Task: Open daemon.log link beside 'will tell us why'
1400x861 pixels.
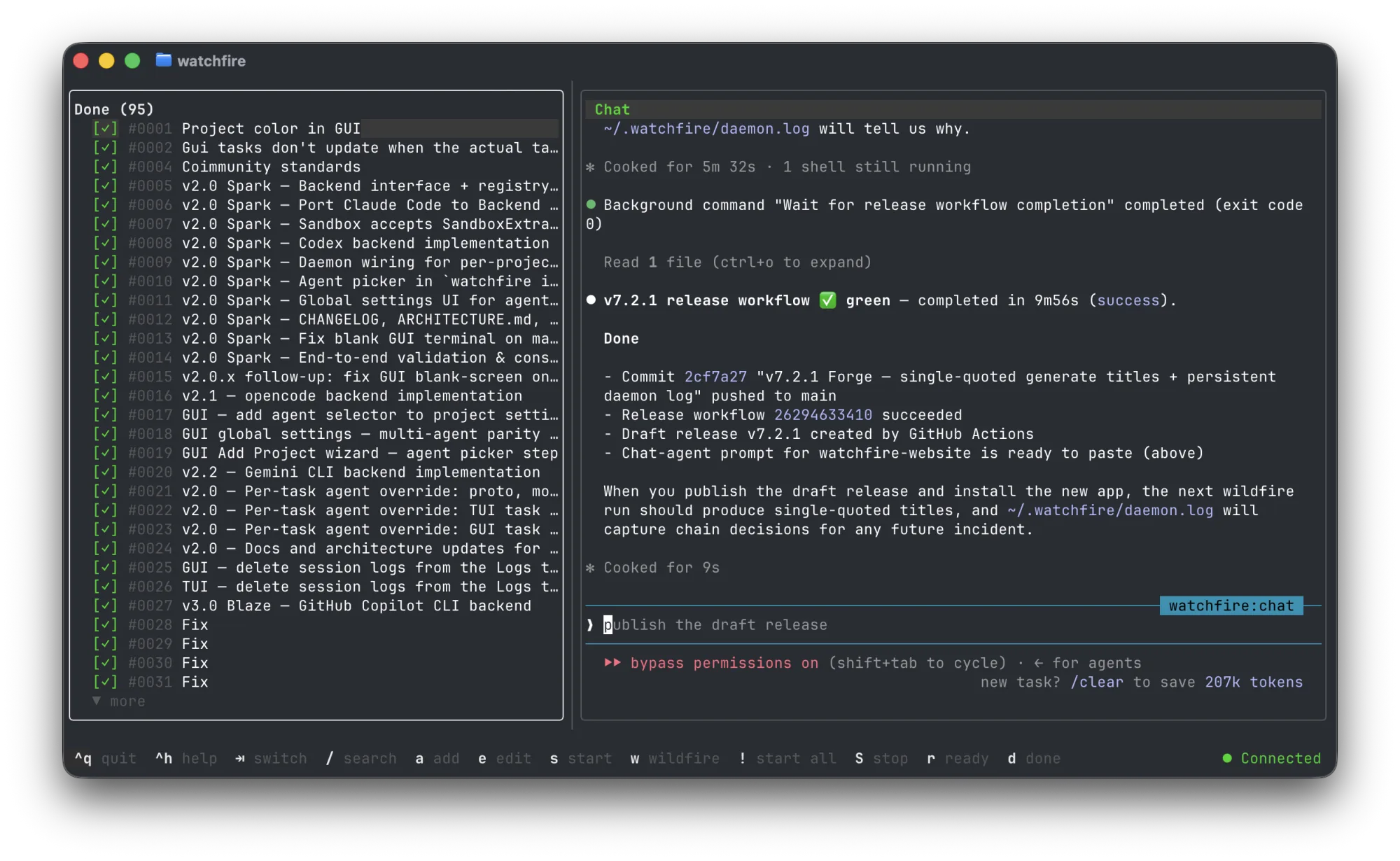Action: point(706,128)
